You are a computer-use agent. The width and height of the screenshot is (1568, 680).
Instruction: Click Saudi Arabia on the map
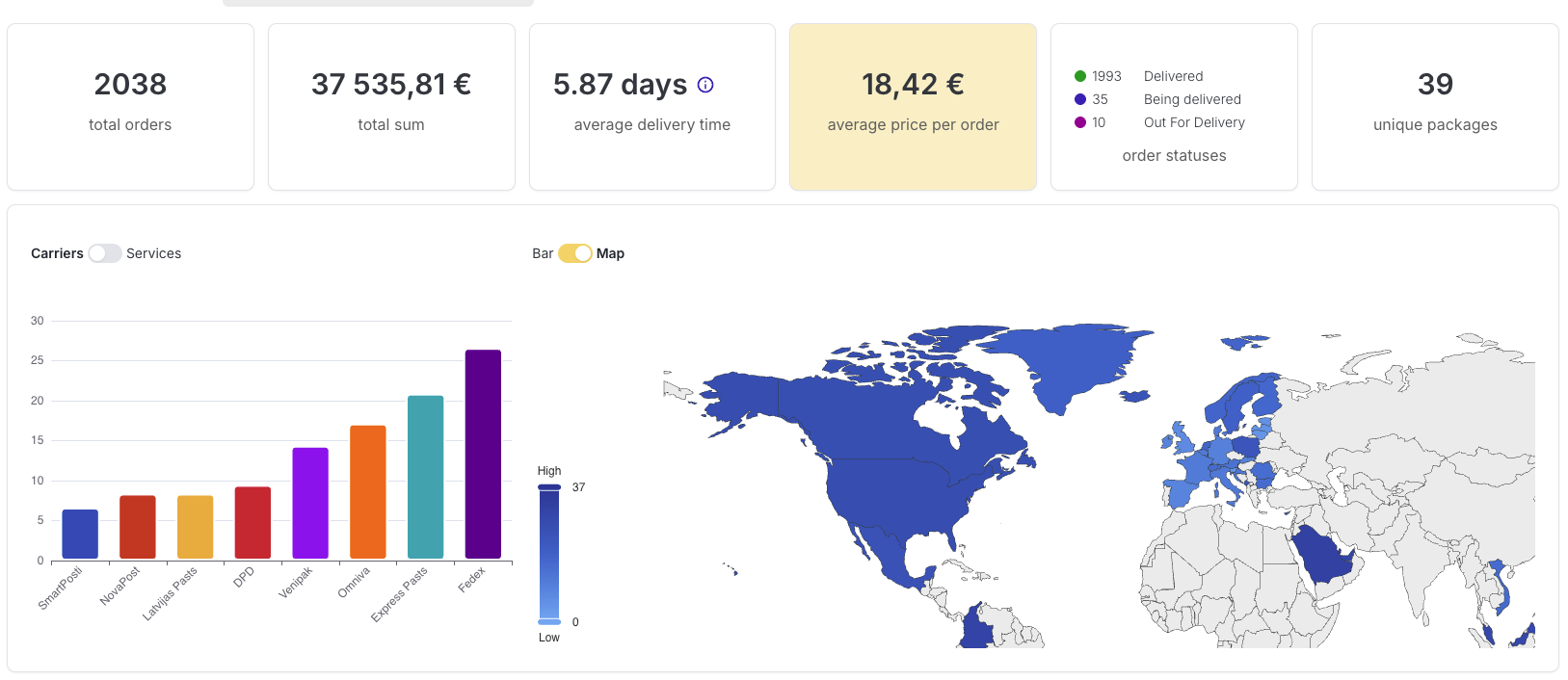[x=1322, y=554]
